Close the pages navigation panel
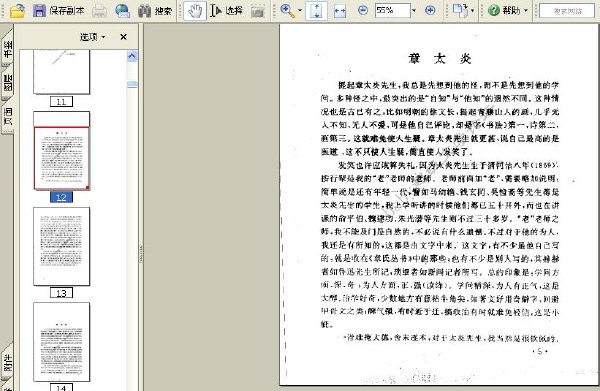This screenshot has height=391, width=600. (x=123, y=37)
